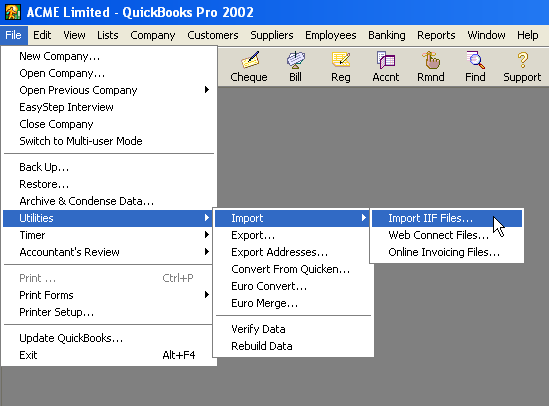Screen dimensions: 549x406
Task: Run Verify Data
Action: [293, 329]
